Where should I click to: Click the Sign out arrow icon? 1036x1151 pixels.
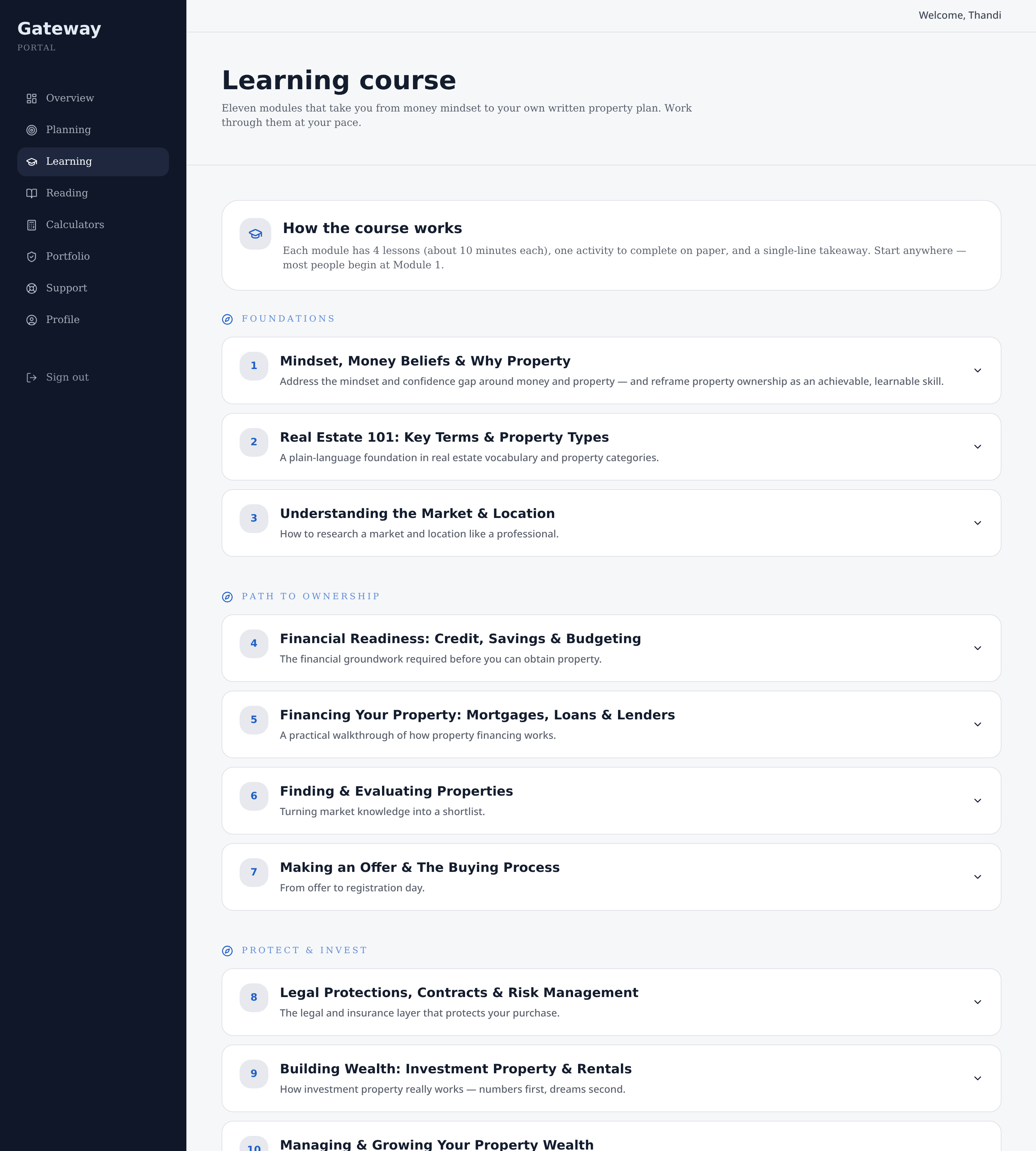pos(32,377)
